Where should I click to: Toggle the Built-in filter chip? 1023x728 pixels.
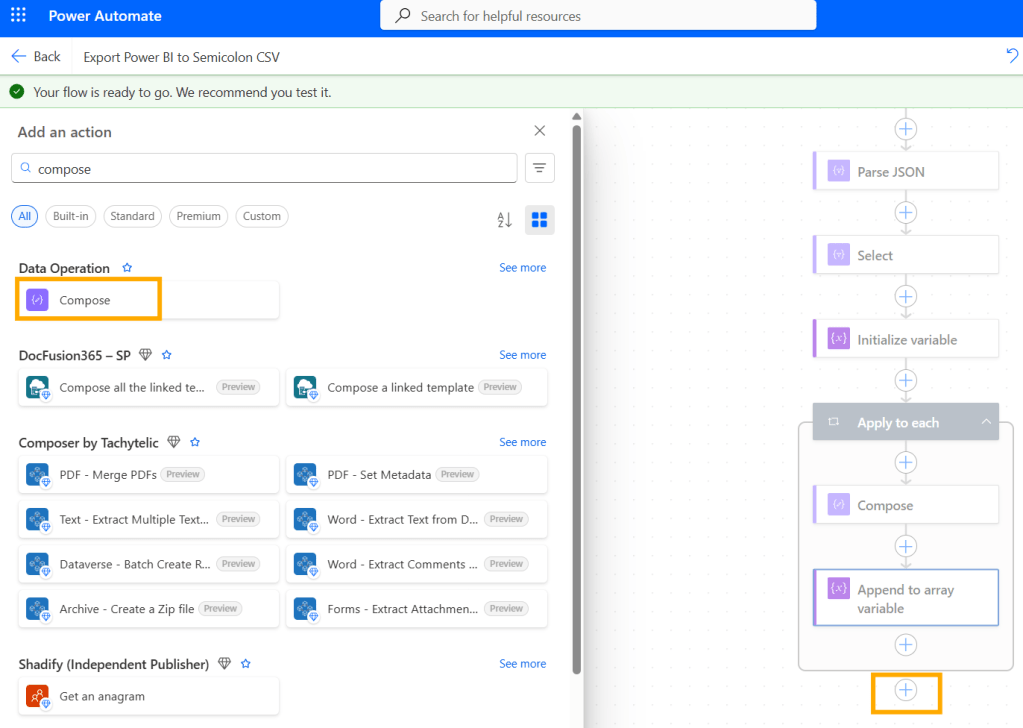[x=70, y=216]
